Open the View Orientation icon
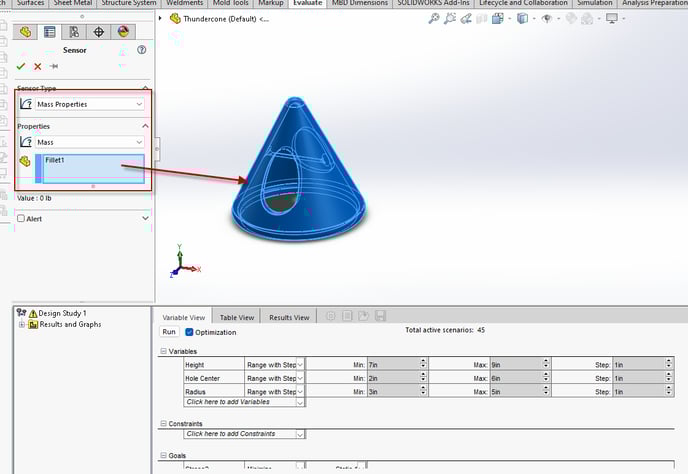Image resolution: width=688 pixels, height=474 pixels. pos(498,18)
